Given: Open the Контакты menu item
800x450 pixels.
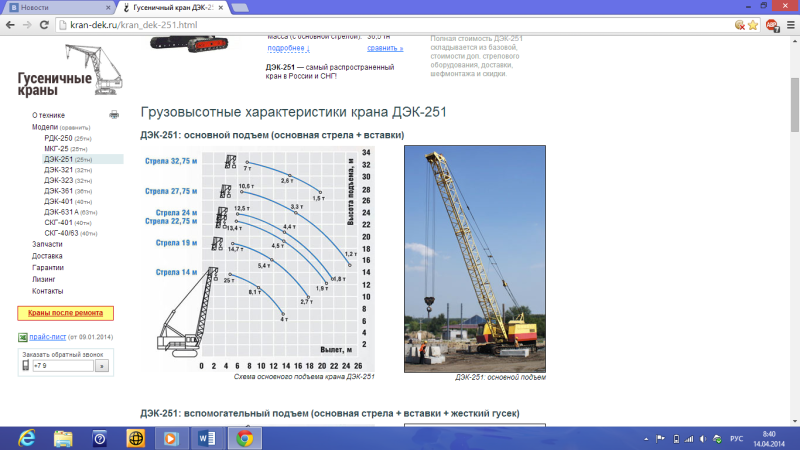Looking at the screenshot, I should [47, 291].
